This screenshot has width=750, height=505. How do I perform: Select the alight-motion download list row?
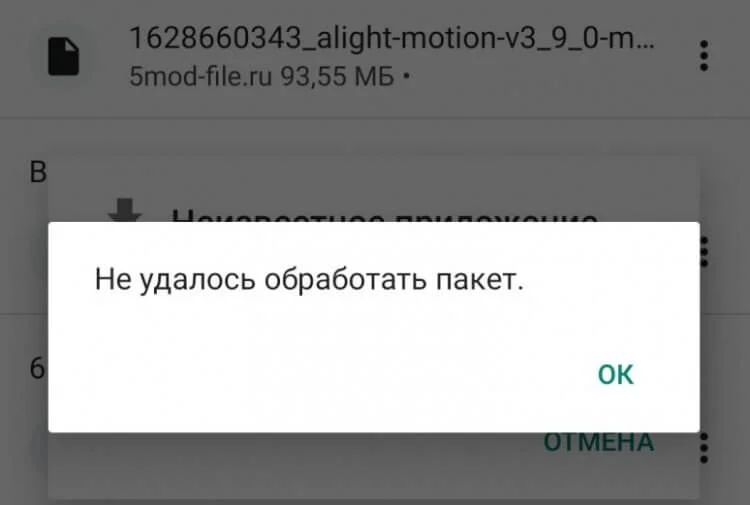375,57
